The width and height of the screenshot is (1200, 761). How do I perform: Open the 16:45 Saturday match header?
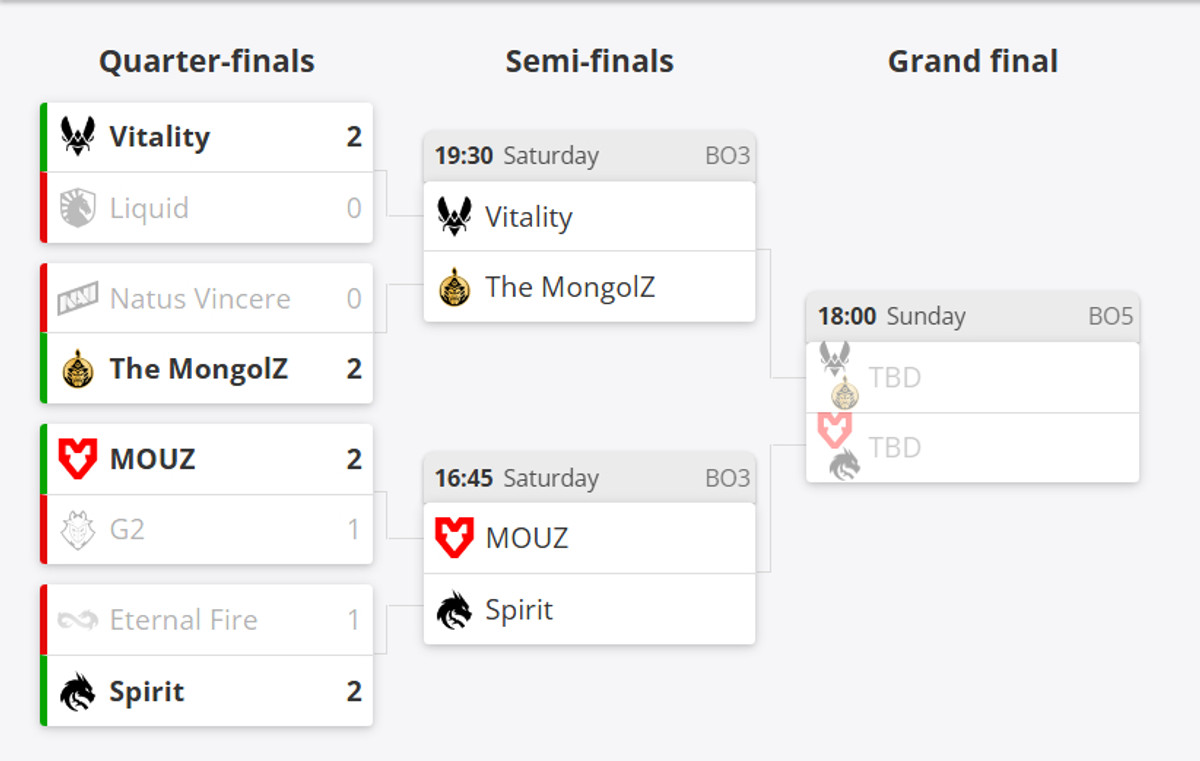589,478
